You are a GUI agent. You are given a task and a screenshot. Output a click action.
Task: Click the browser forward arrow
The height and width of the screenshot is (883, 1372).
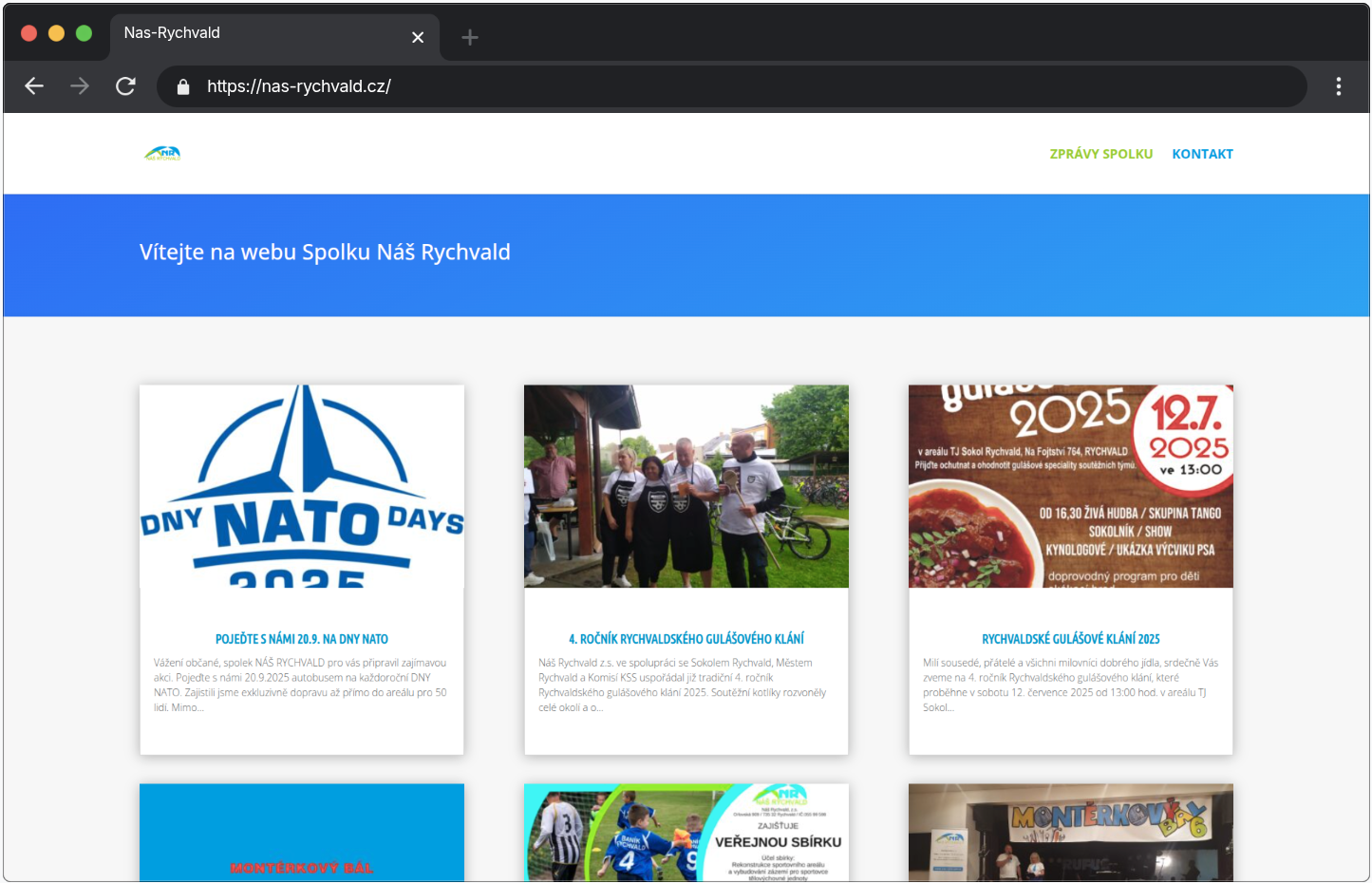point(80,86)
